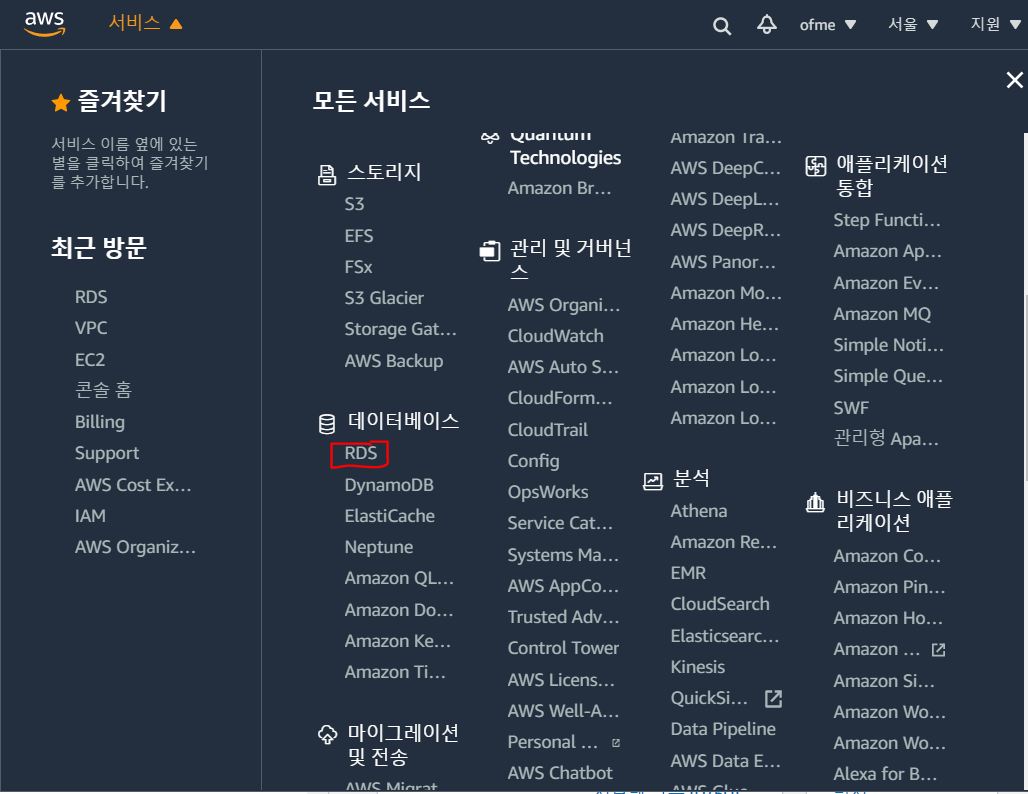
Task: Open Simple Que… service
Action: coord(888,377)
